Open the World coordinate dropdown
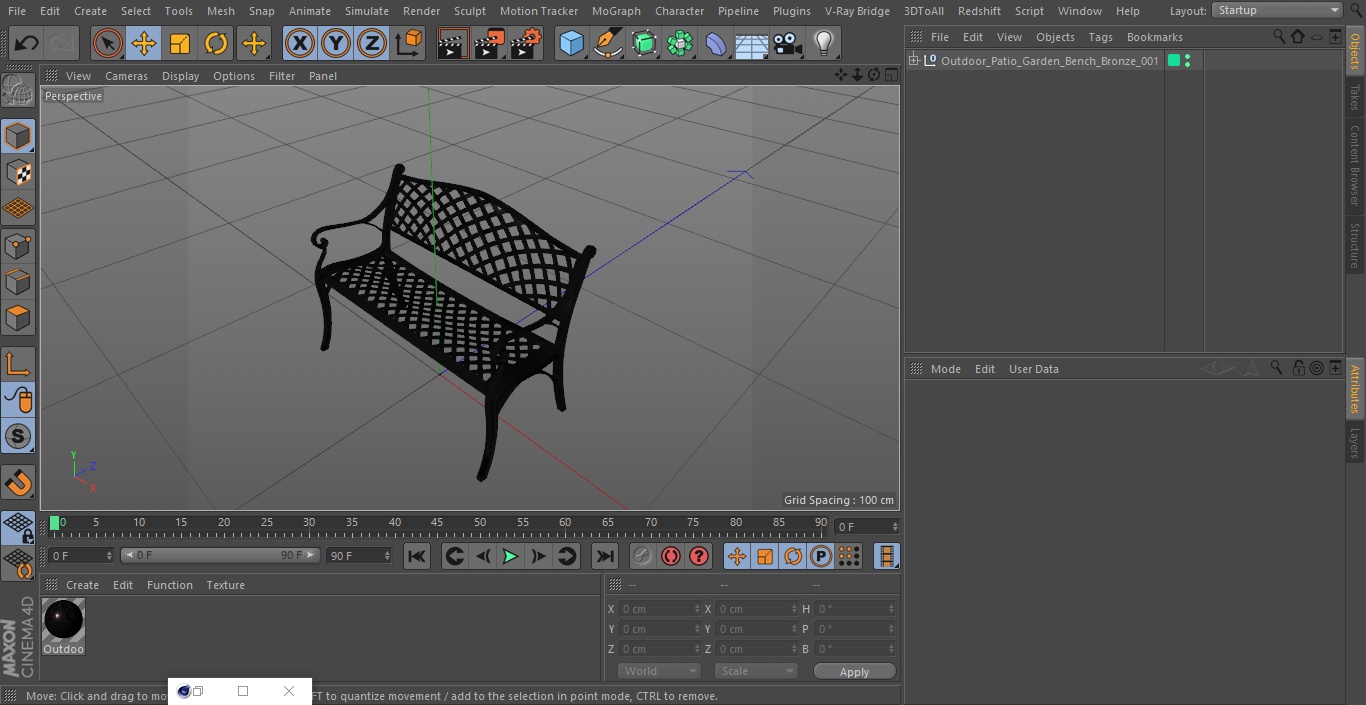Screen dimensions: 1366x705 pos(659,671)
